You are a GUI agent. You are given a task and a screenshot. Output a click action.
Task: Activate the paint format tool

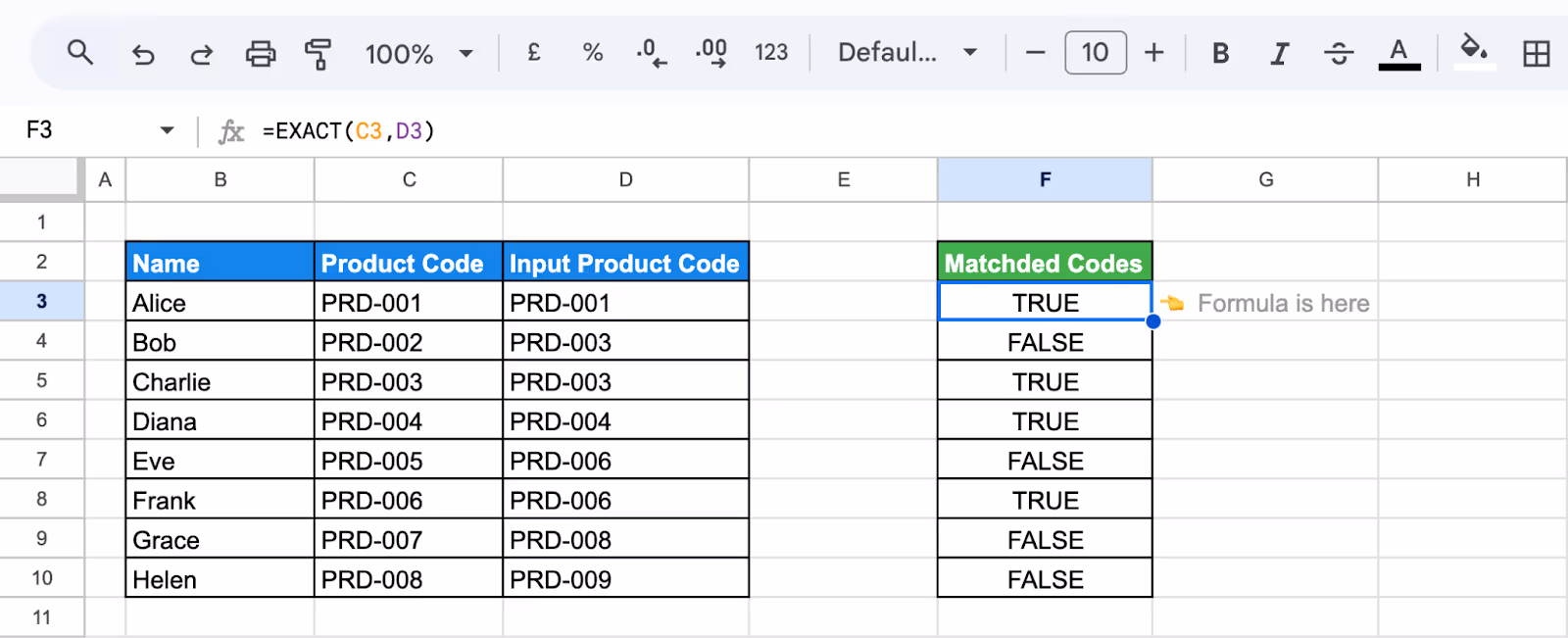(x=318, y=54)
